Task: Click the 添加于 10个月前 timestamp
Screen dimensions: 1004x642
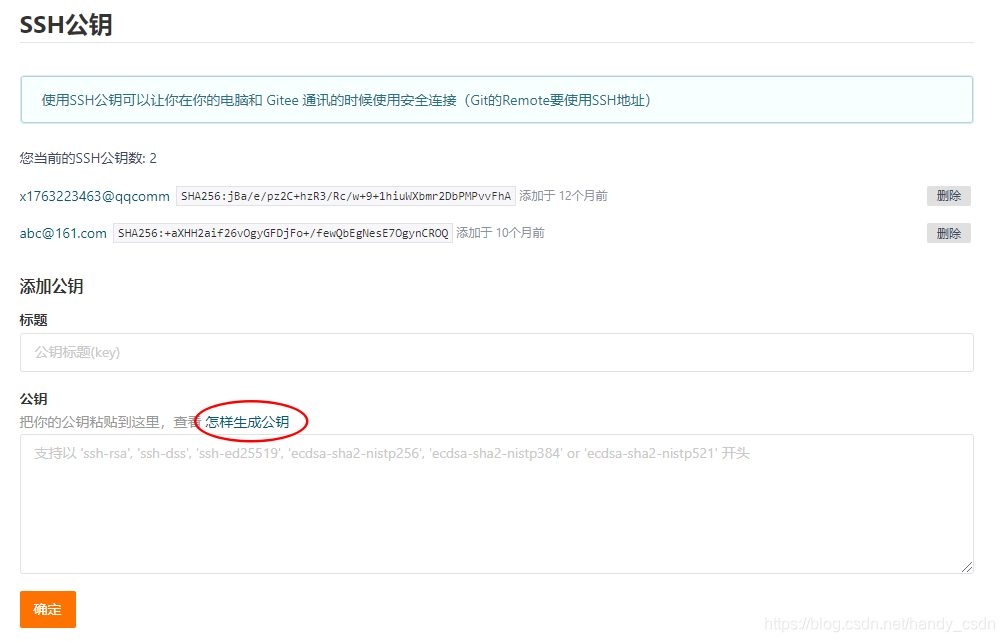Action: (x=501, y=233)
